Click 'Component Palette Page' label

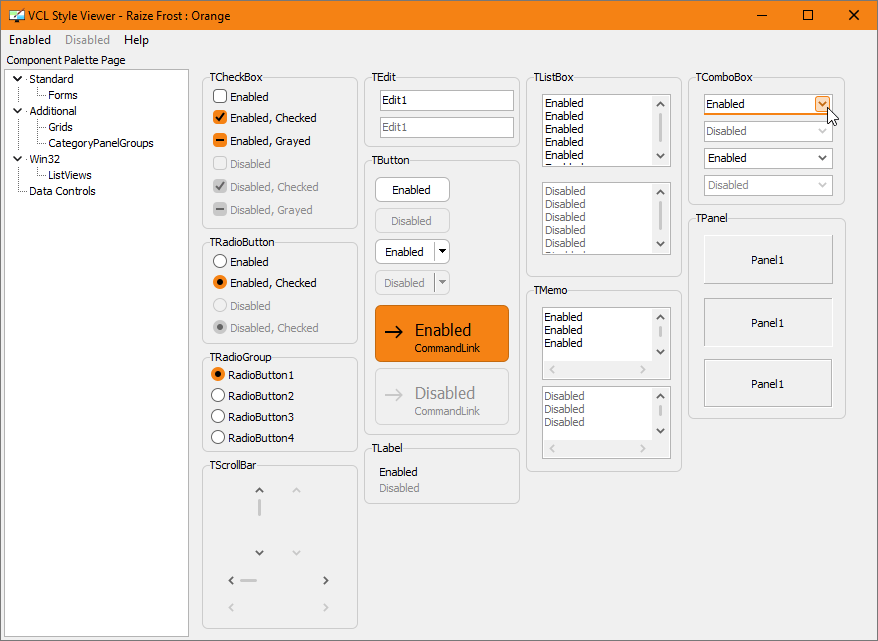[66, 60]
